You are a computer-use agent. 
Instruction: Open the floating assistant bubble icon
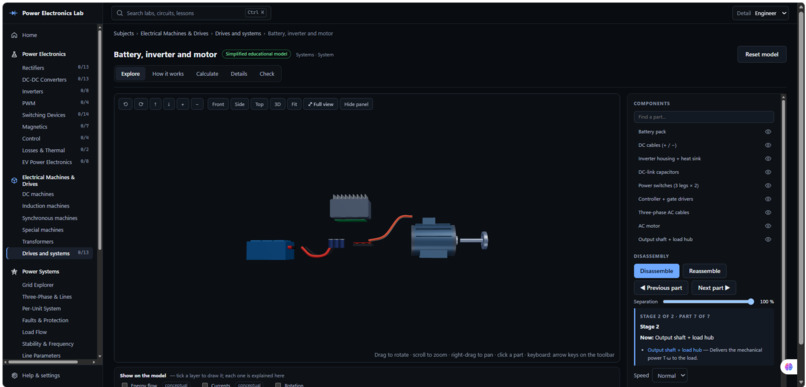click(788, 367)
